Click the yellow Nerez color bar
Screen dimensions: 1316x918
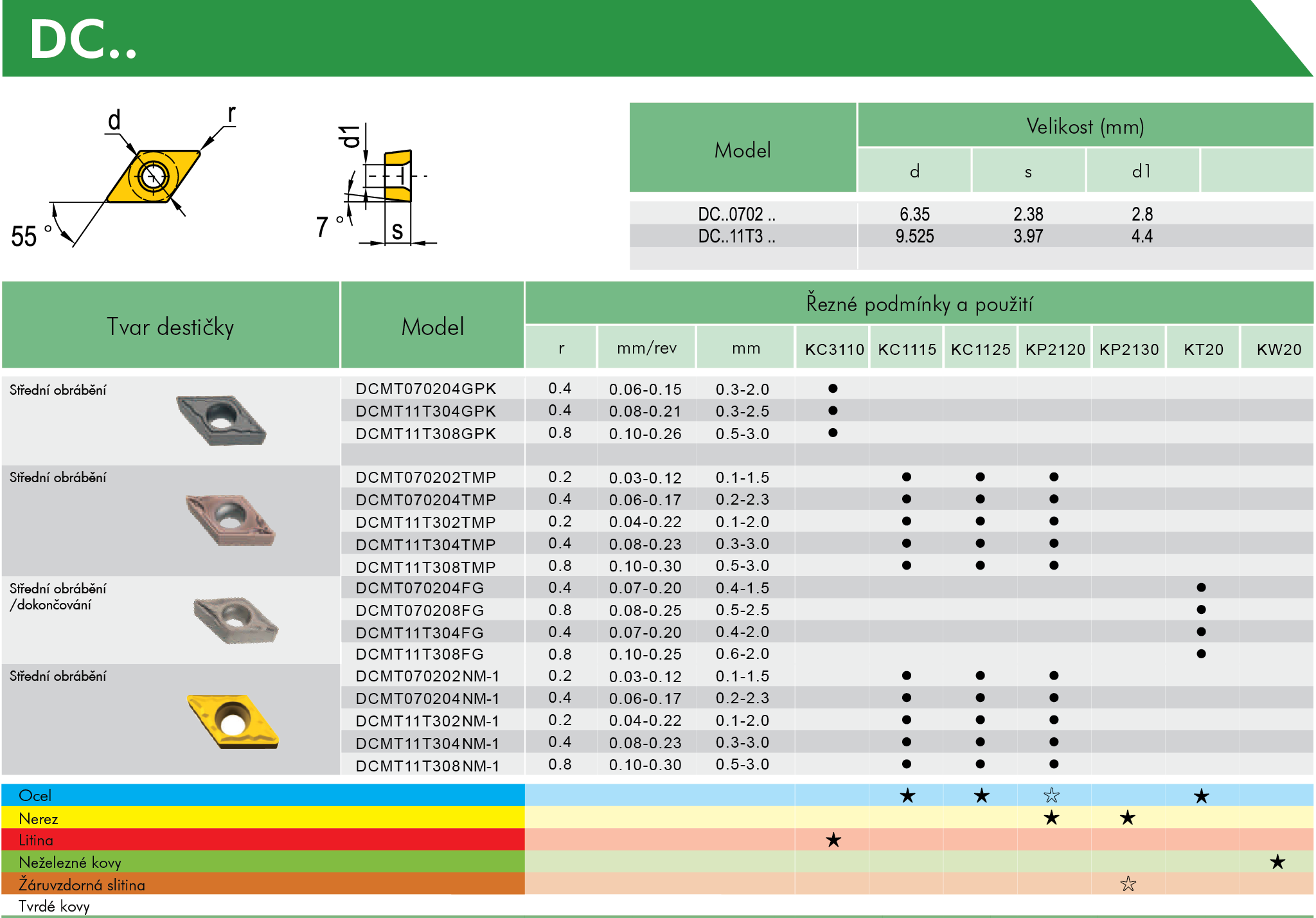coord(263,818)
